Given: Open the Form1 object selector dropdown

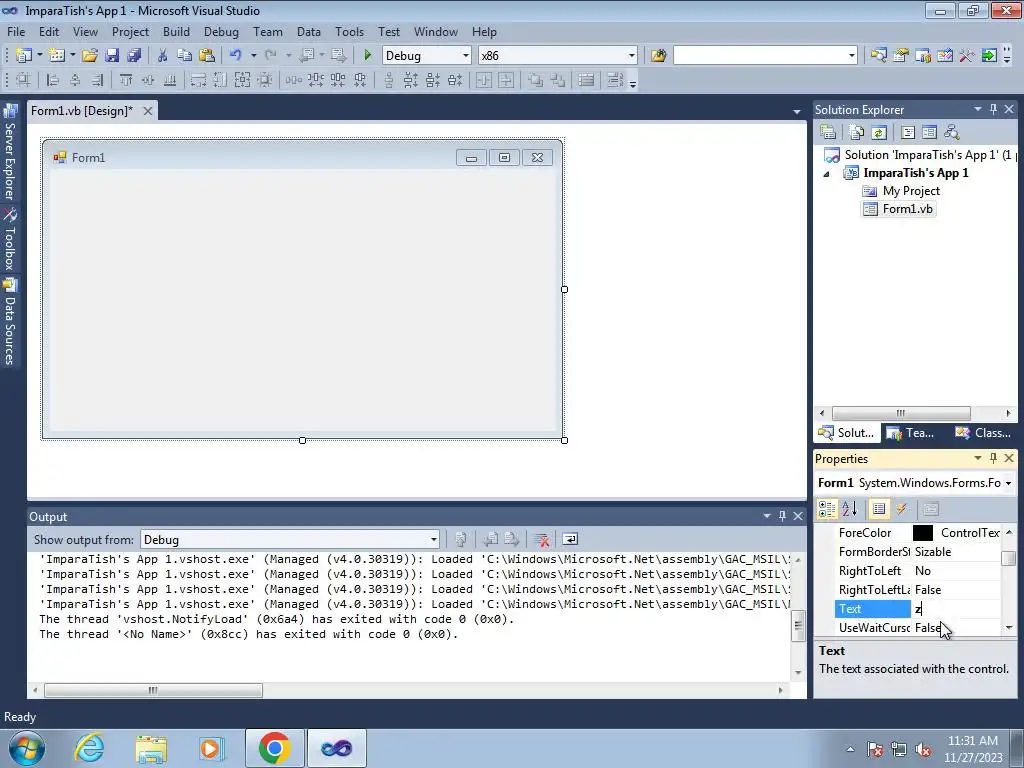Looking at the screenshot, I should tap(1008, 483).
